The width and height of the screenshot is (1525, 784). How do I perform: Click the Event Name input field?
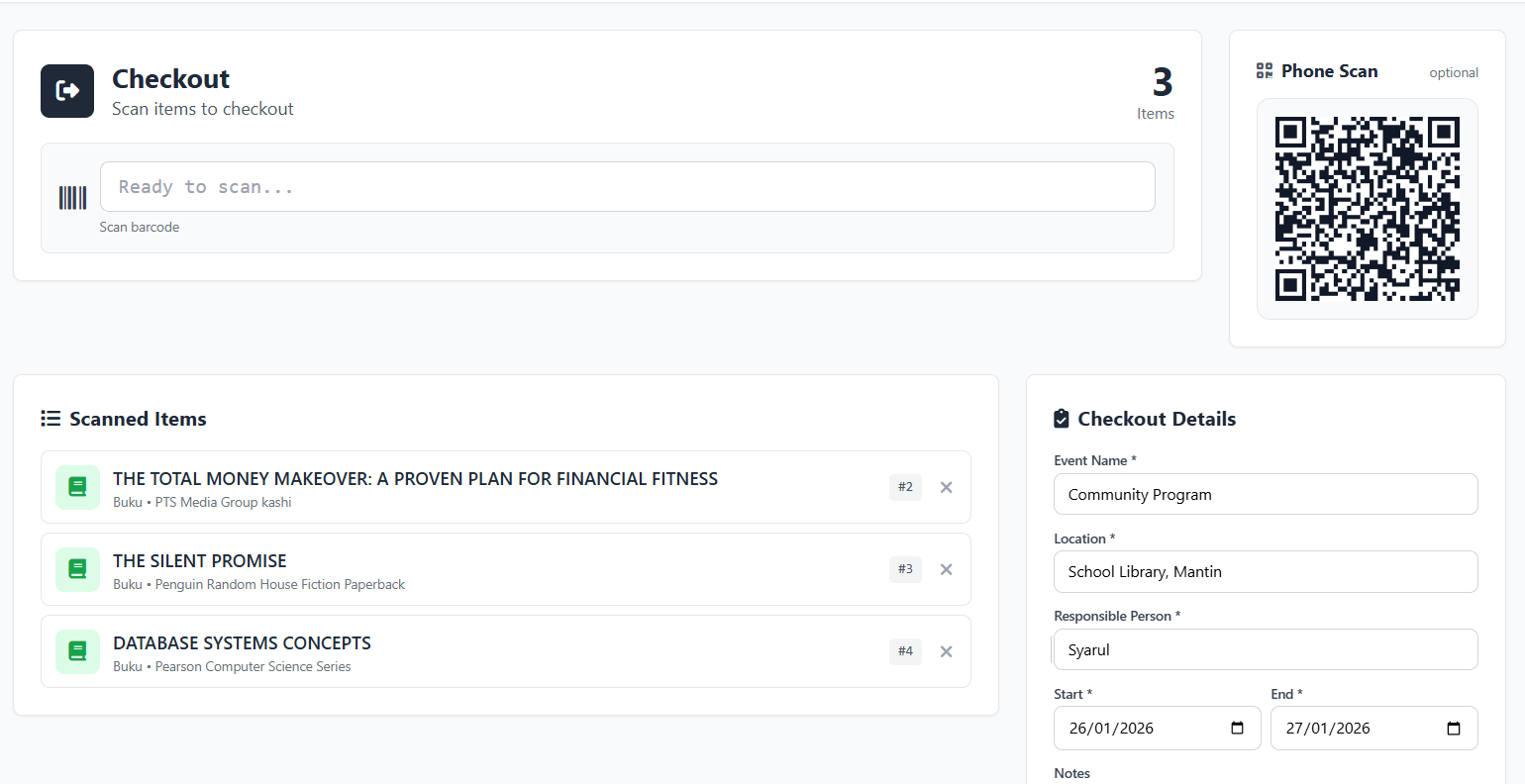(1265, 494)
